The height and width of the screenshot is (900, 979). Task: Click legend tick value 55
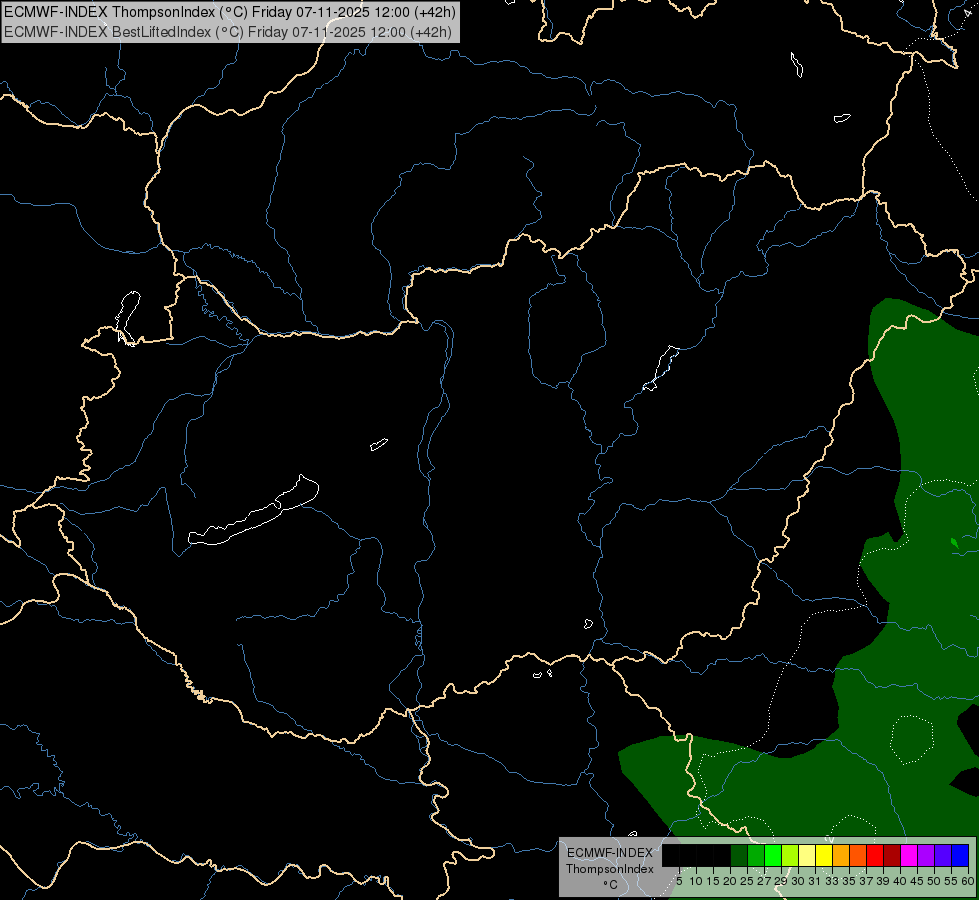[951, 881]
